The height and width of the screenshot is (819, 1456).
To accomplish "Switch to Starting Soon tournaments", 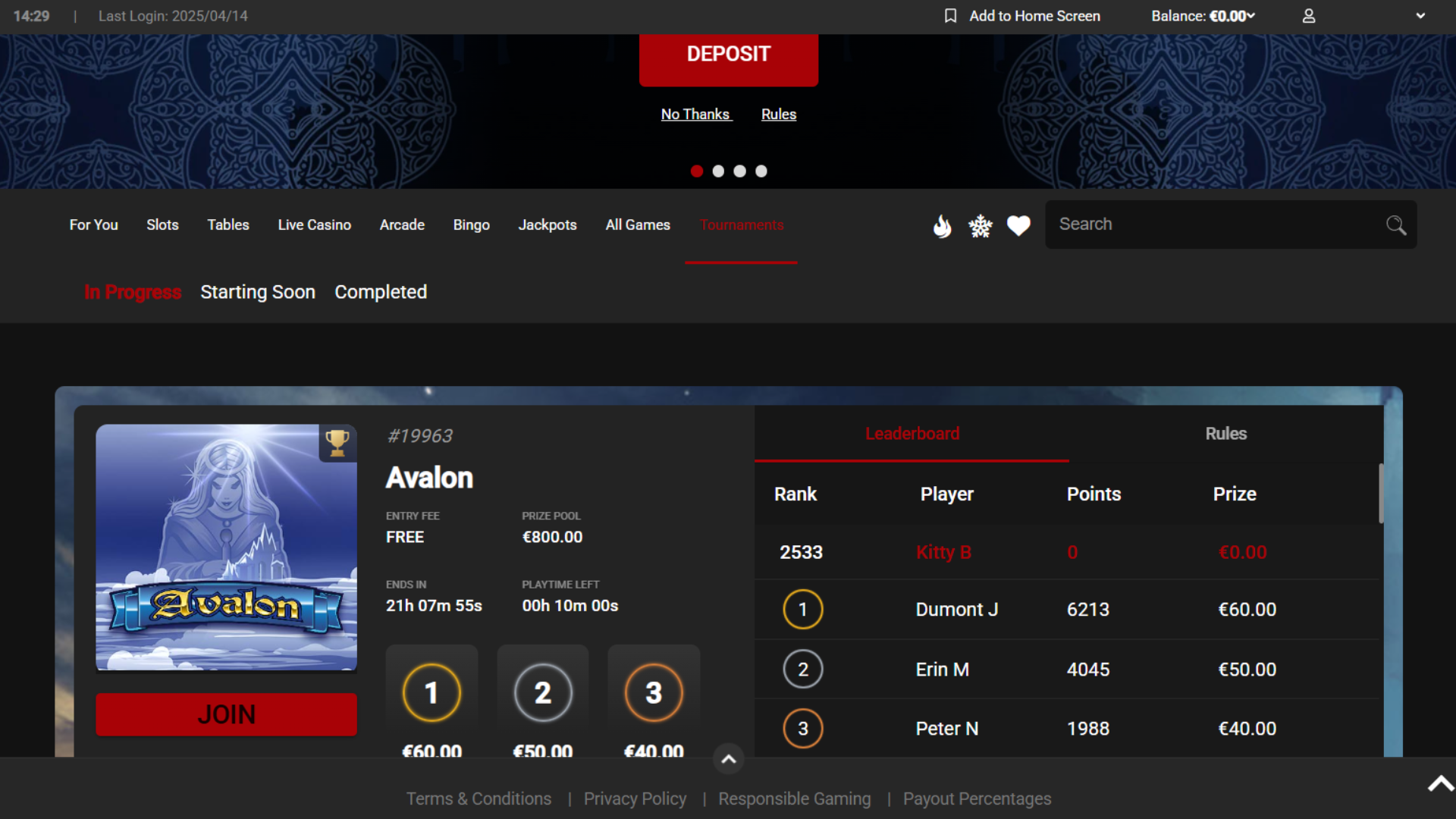I will click(x=258, y=292).
